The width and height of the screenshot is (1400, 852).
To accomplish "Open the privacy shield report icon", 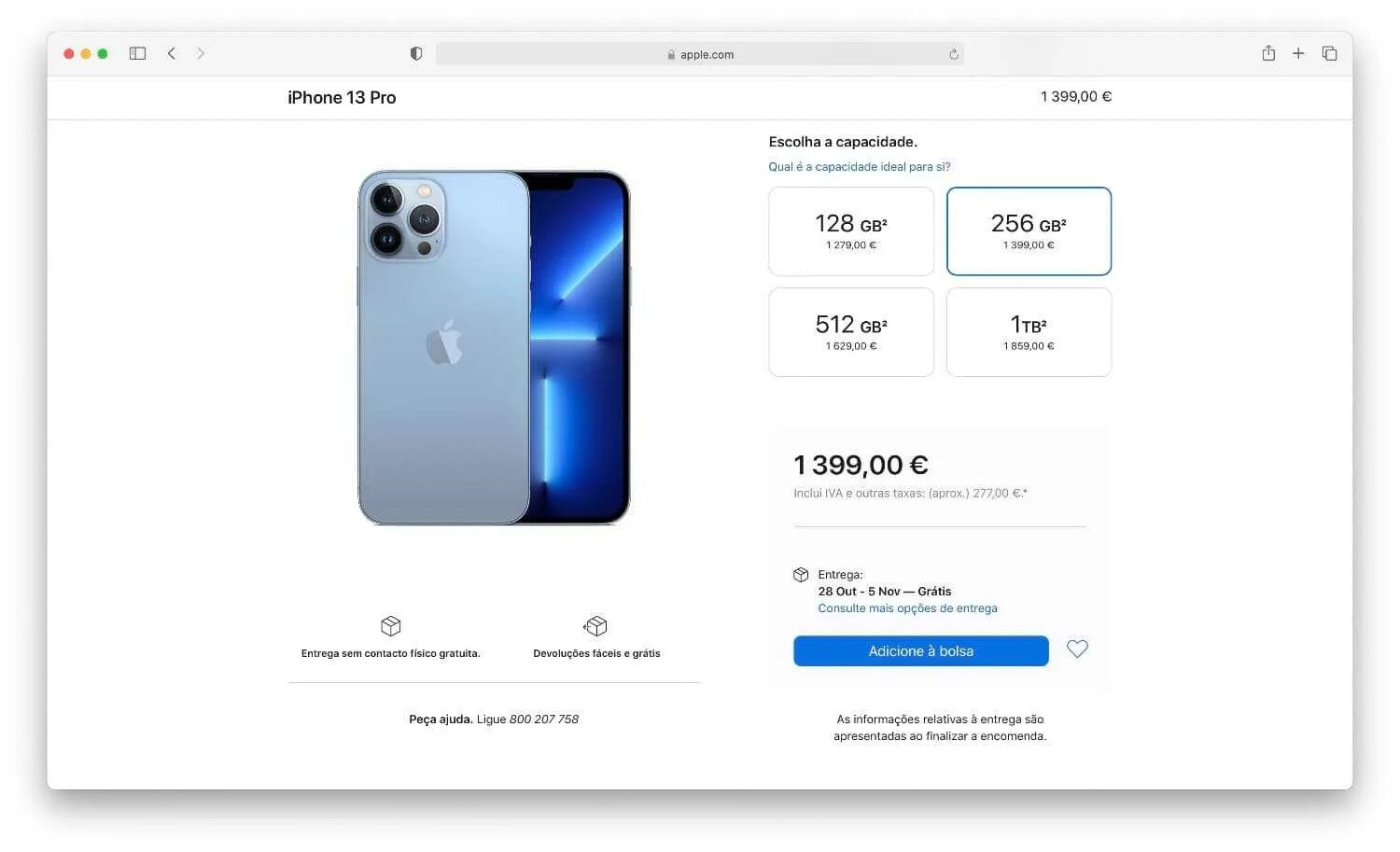I will [416, 54].
